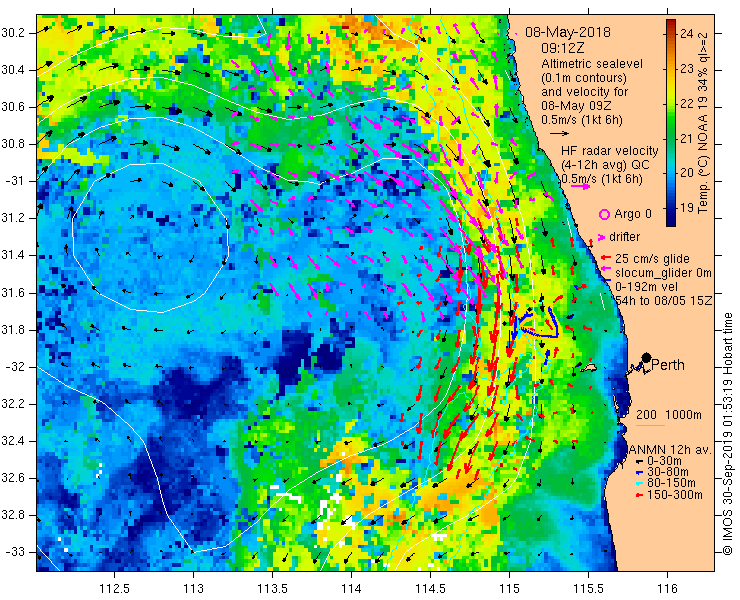This screenshot has height=600, width=740.
Task: Click the colorbar tick label 23
Action: coord(687,69)
